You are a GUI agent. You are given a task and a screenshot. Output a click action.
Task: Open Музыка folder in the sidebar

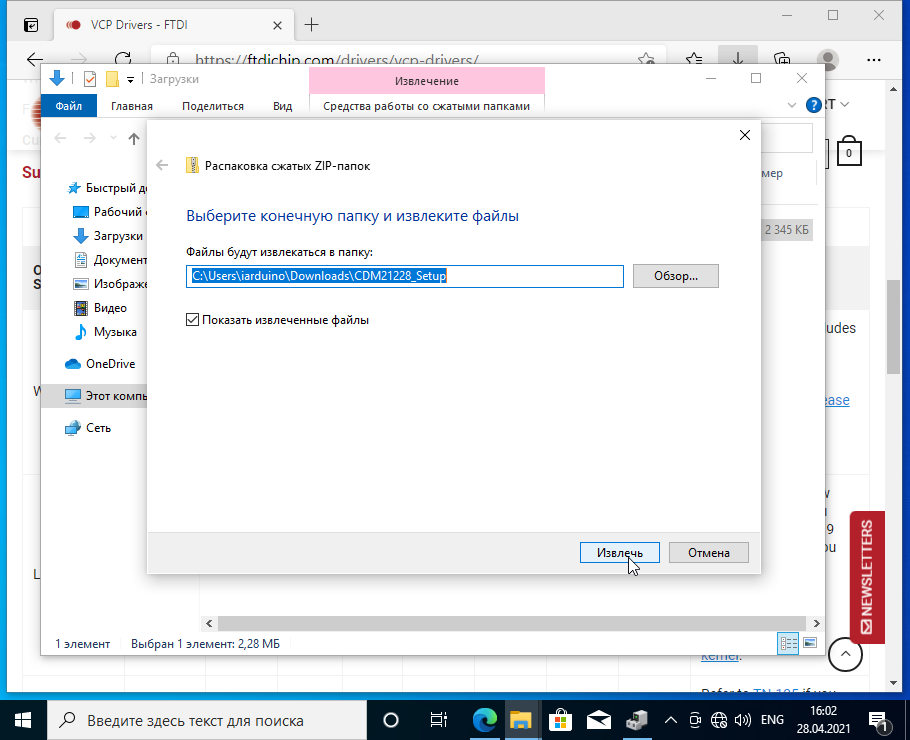click(x=104, y=332)
